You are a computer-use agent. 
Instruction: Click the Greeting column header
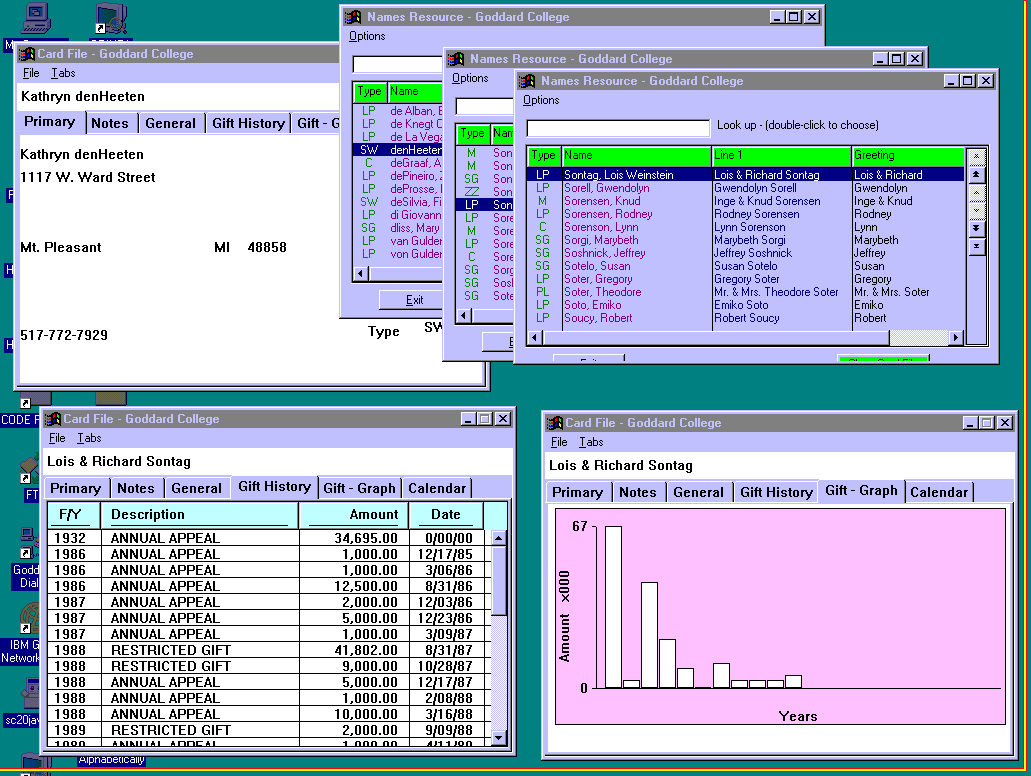tap(907, 156)
